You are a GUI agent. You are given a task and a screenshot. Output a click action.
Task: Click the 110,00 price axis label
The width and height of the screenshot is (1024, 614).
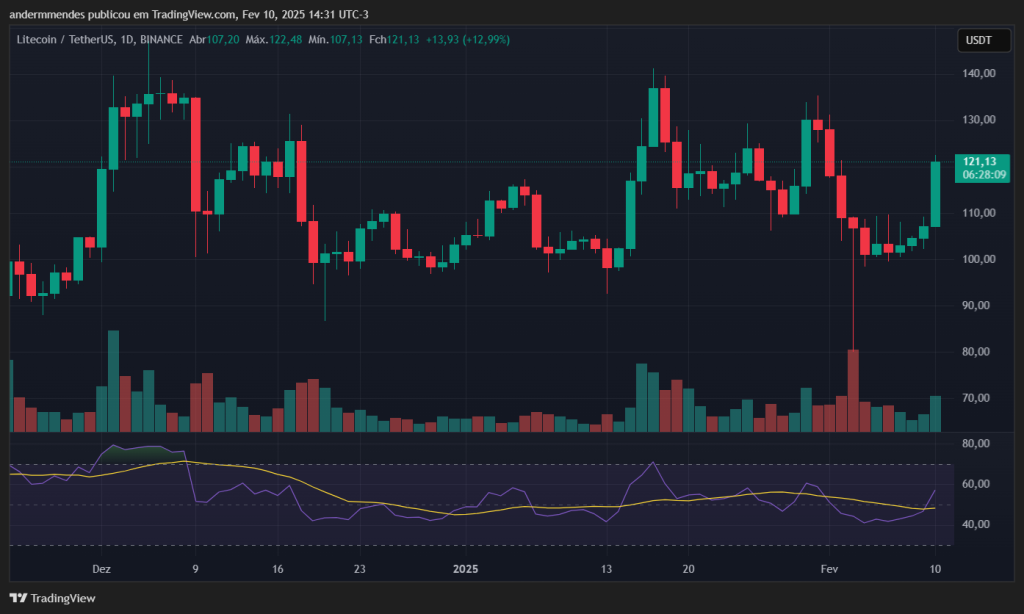coord(978,213)
